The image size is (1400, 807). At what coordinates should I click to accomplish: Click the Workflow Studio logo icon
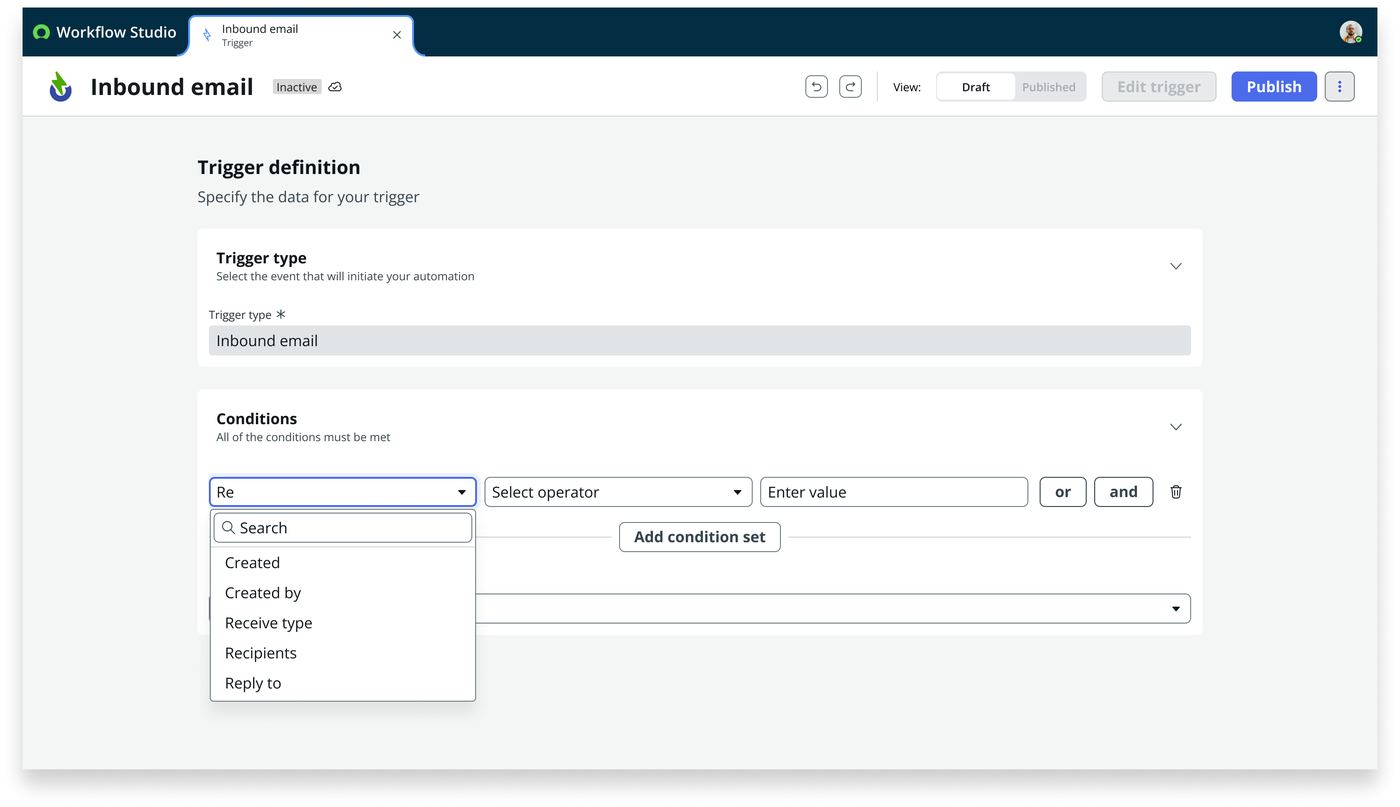pos(41,32)
